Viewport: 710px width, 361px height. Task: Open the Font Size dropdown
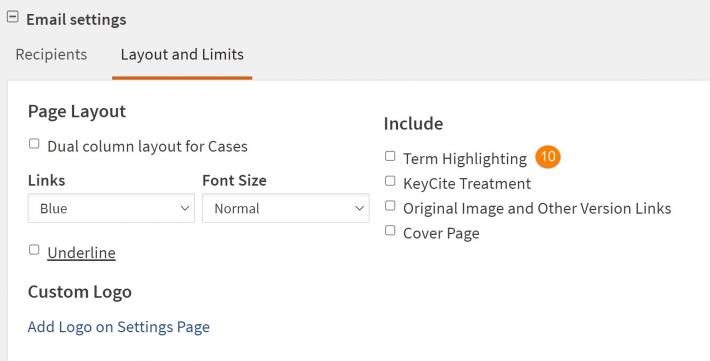(x=286, y=208)
